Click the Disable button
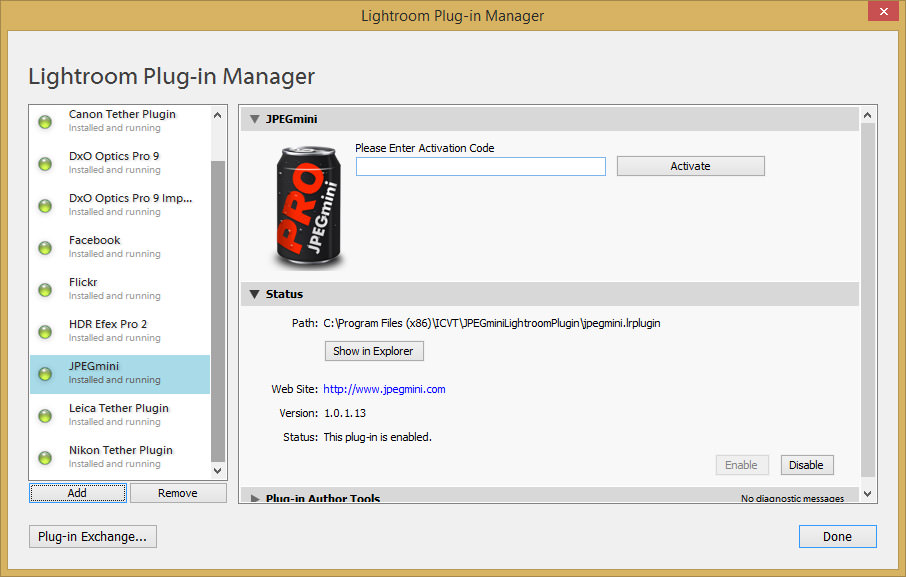Screen dimensions: 906x577 [807, 465]
